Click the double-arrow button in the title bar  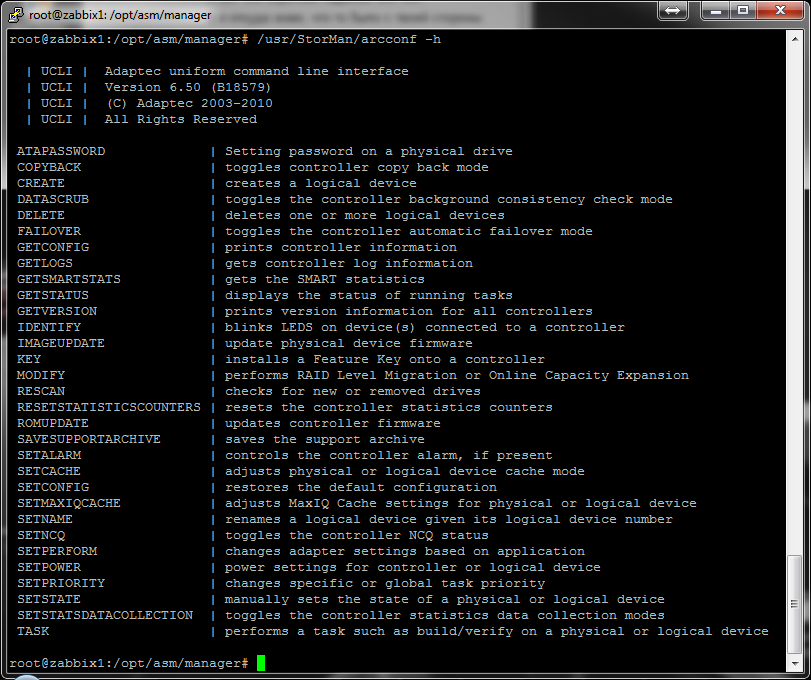point(672,10)
